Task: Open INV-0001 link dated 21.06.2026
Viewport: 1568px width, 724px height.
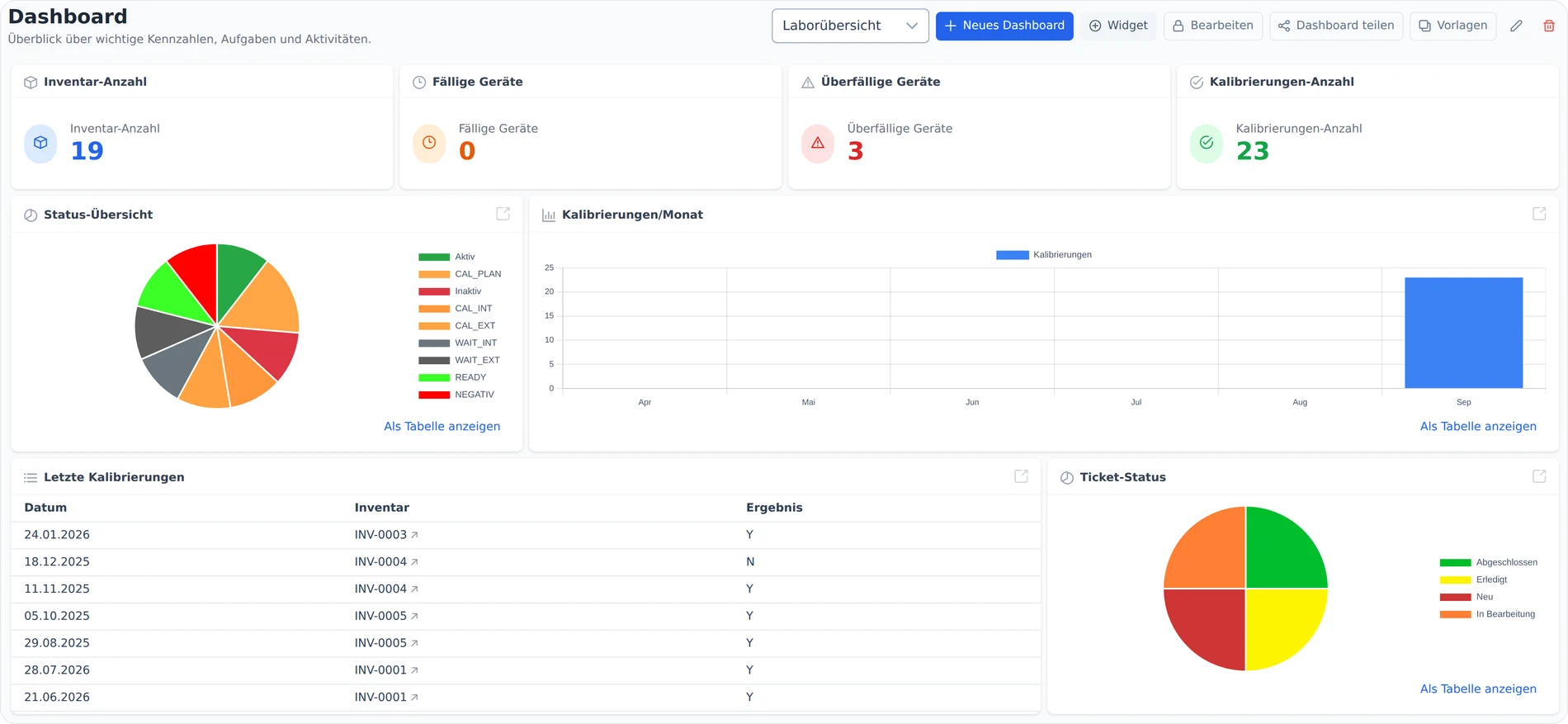Action: coord(386,698)
